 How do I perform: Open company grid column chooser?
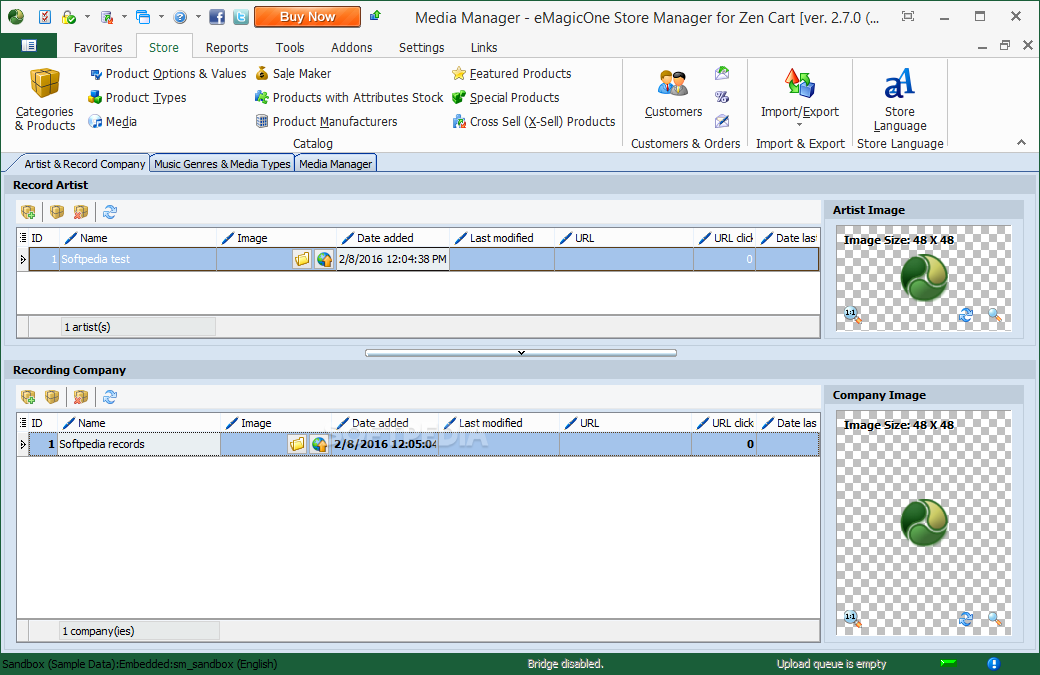coord(23,423)
